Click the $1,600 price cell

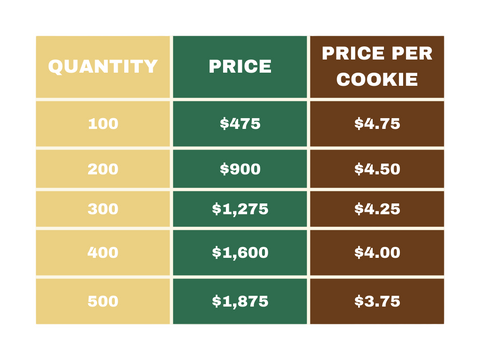coord(240,252)
